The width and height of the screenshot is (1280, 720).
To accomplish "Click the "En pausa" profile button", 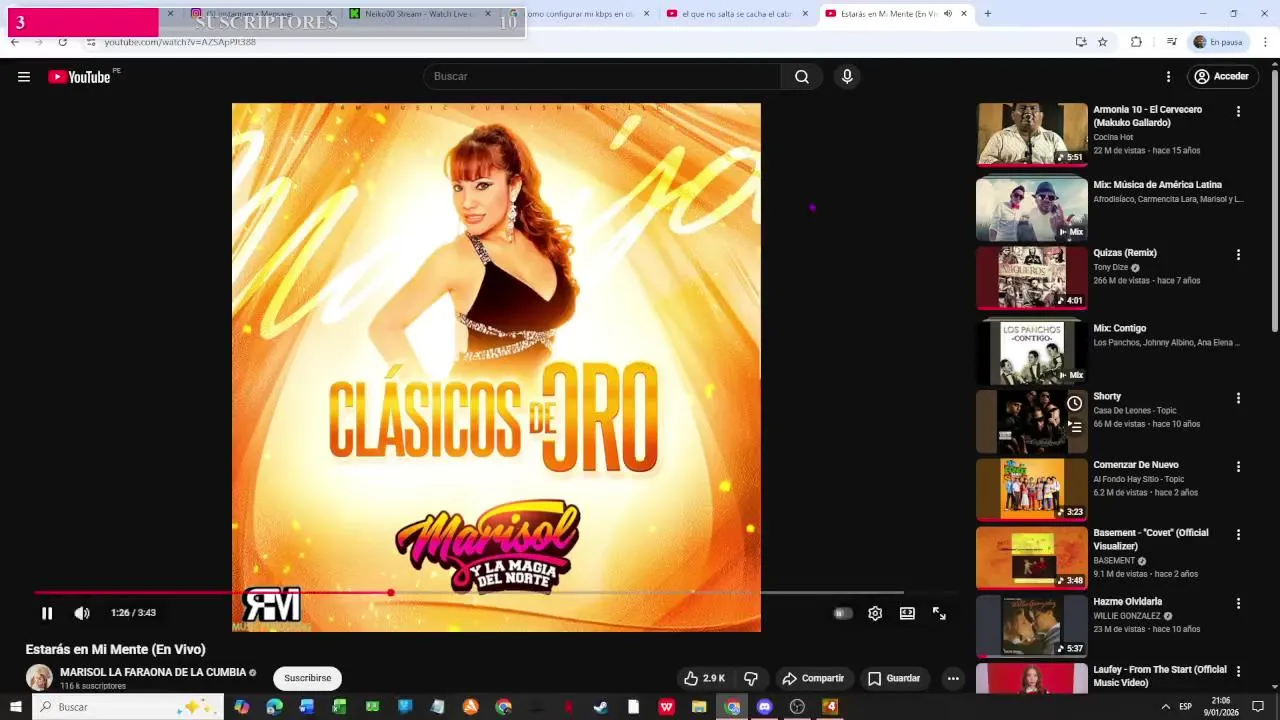I will tap(1217, 42).
